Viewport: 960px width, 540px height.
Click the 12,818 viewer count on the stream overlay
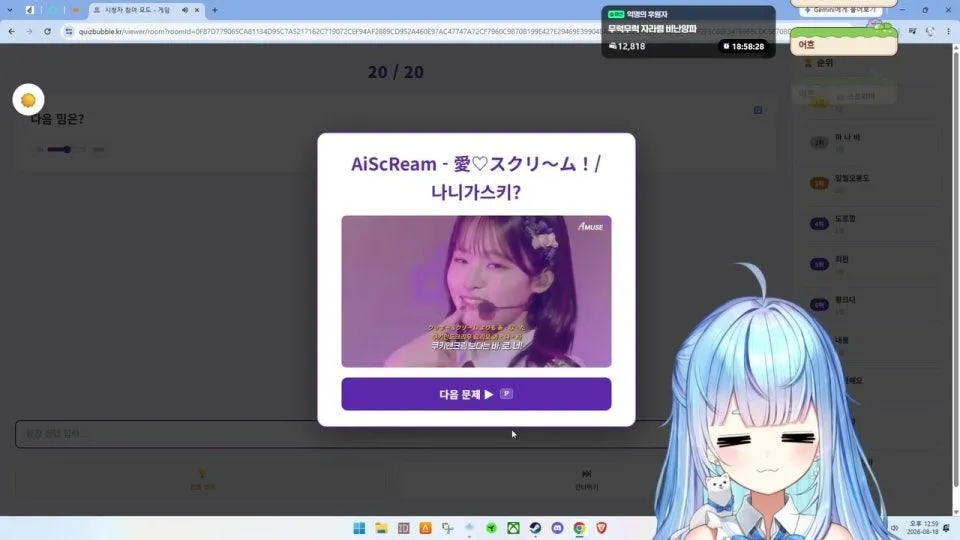[627, 46]
